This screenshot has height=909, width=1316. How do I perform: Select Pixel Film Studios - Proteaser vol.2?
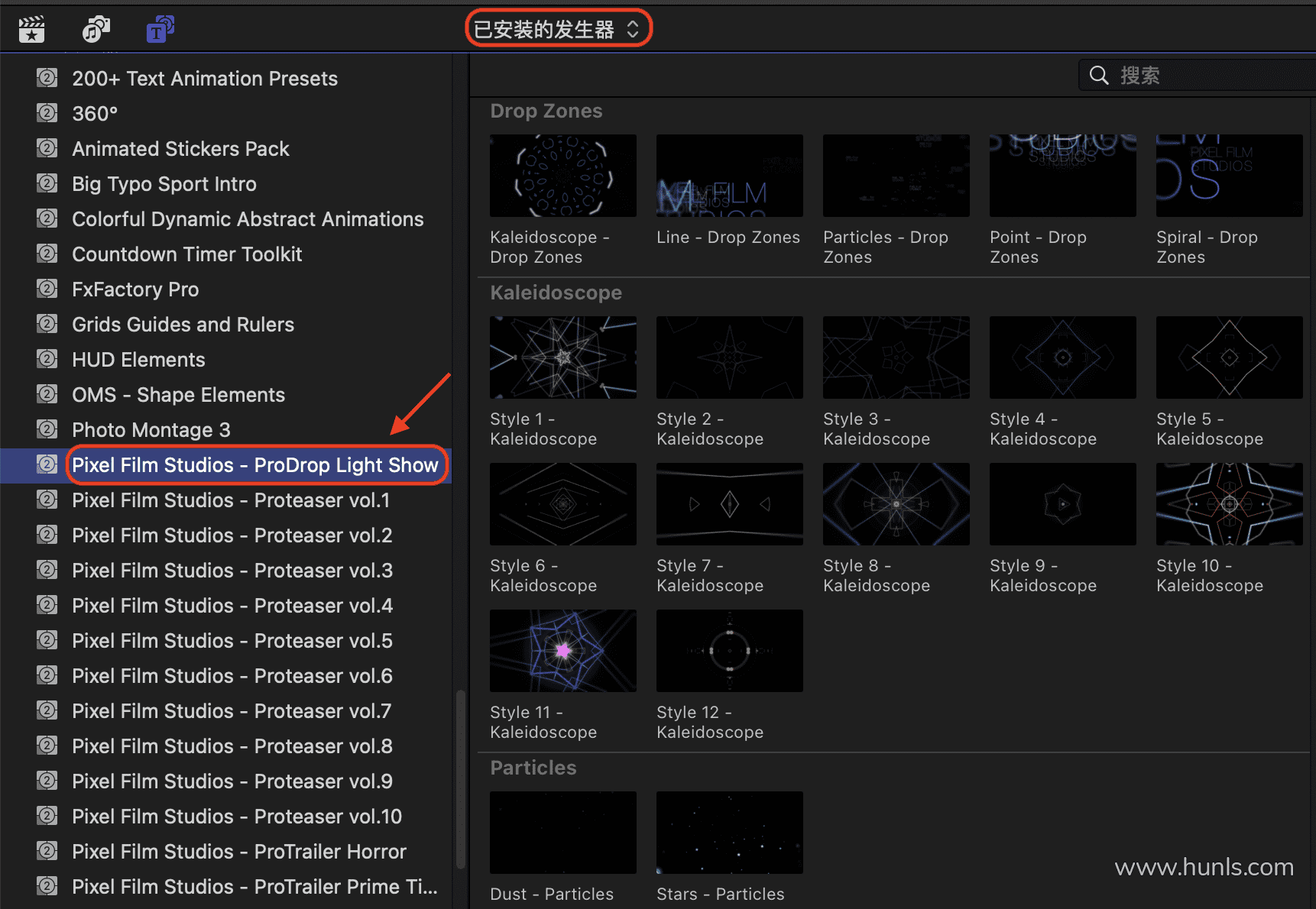[226, 535]
